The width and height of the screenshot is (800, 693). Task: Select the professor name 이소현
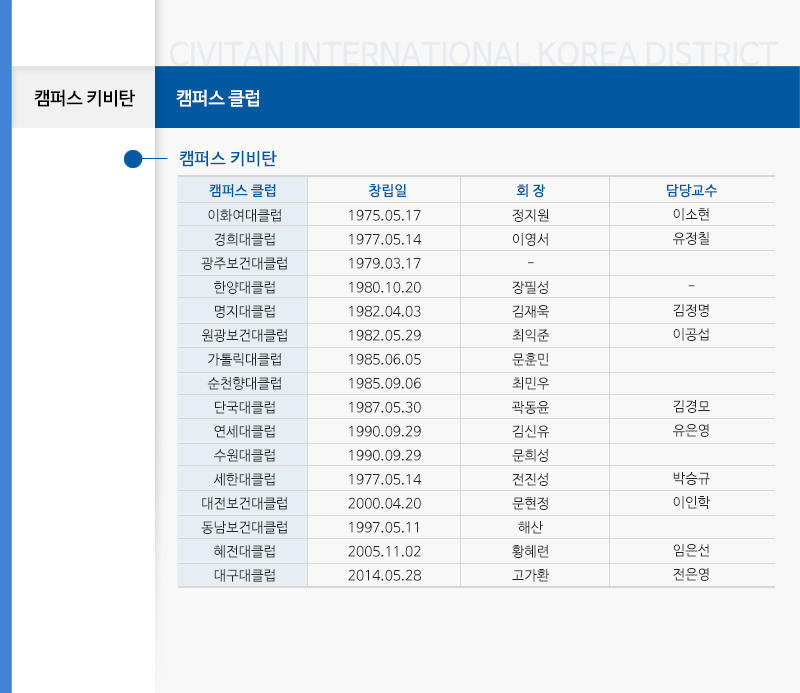(691, 214)
